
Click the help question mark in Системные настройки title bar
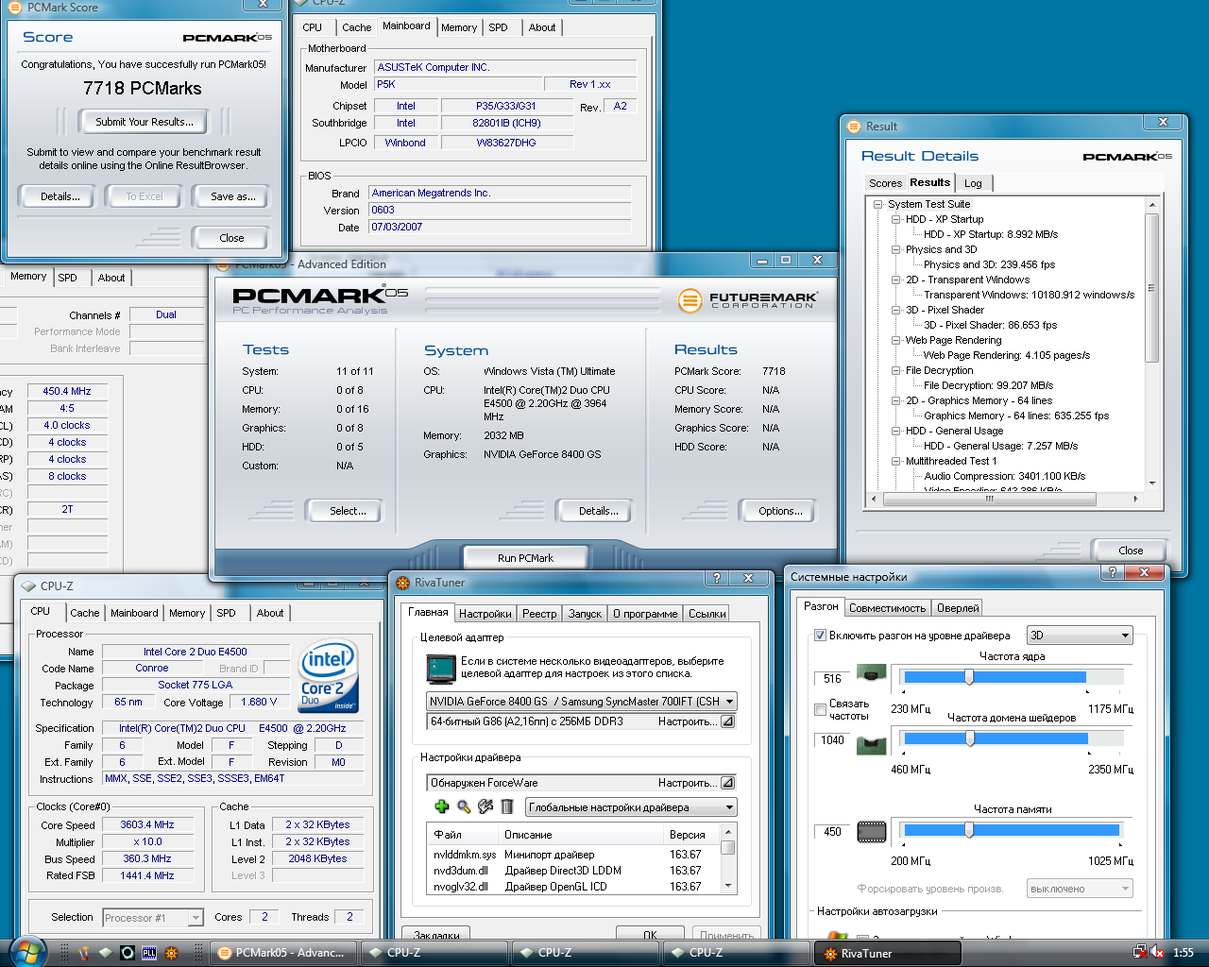(x=1113, y=573)
